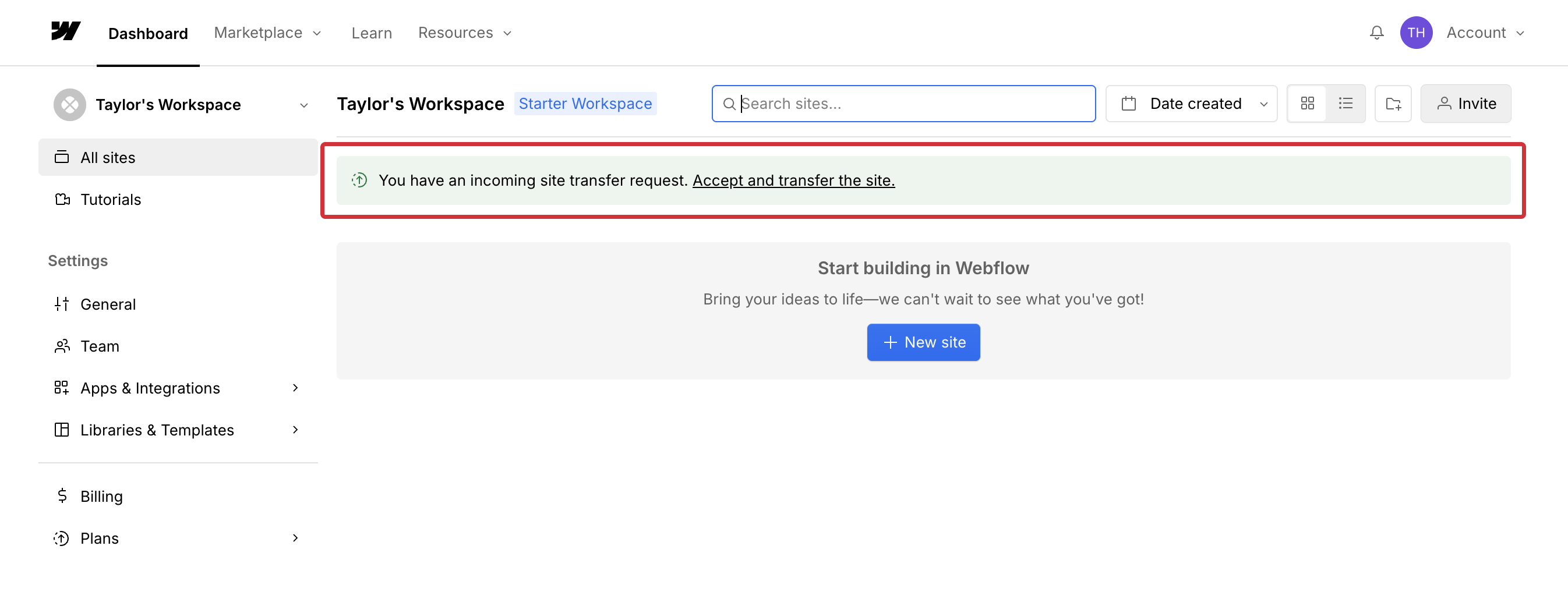The image size is (1568, 613).
Task: Click the Team people icon
Action: [62, 346]
